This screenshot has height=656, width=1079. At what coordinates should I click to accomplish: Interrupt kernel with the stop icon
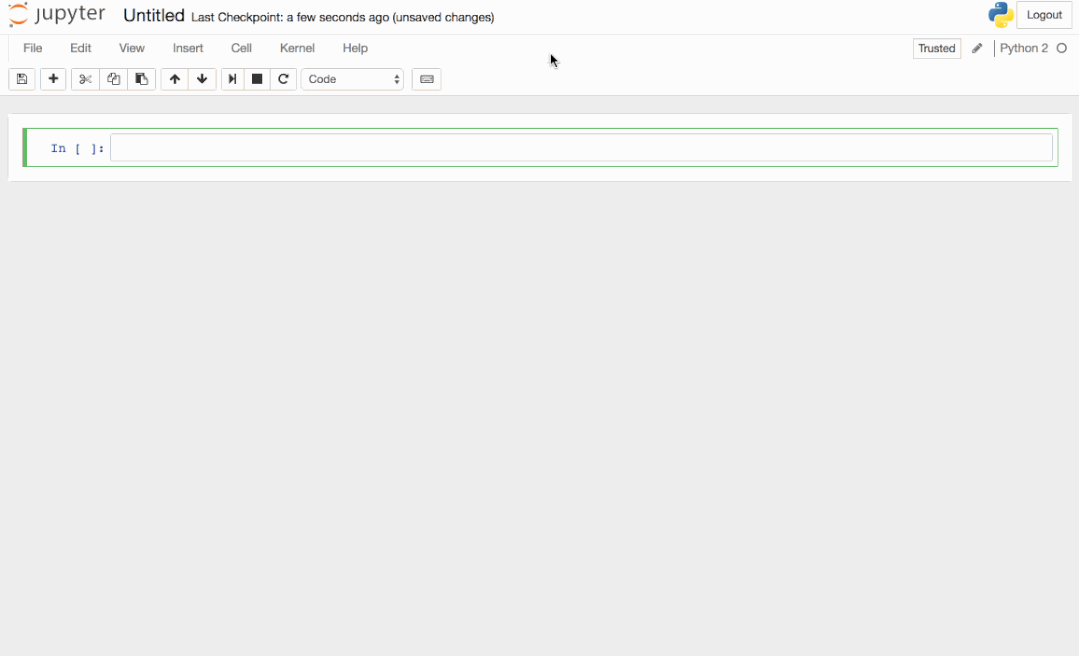(x=257, y=79)
